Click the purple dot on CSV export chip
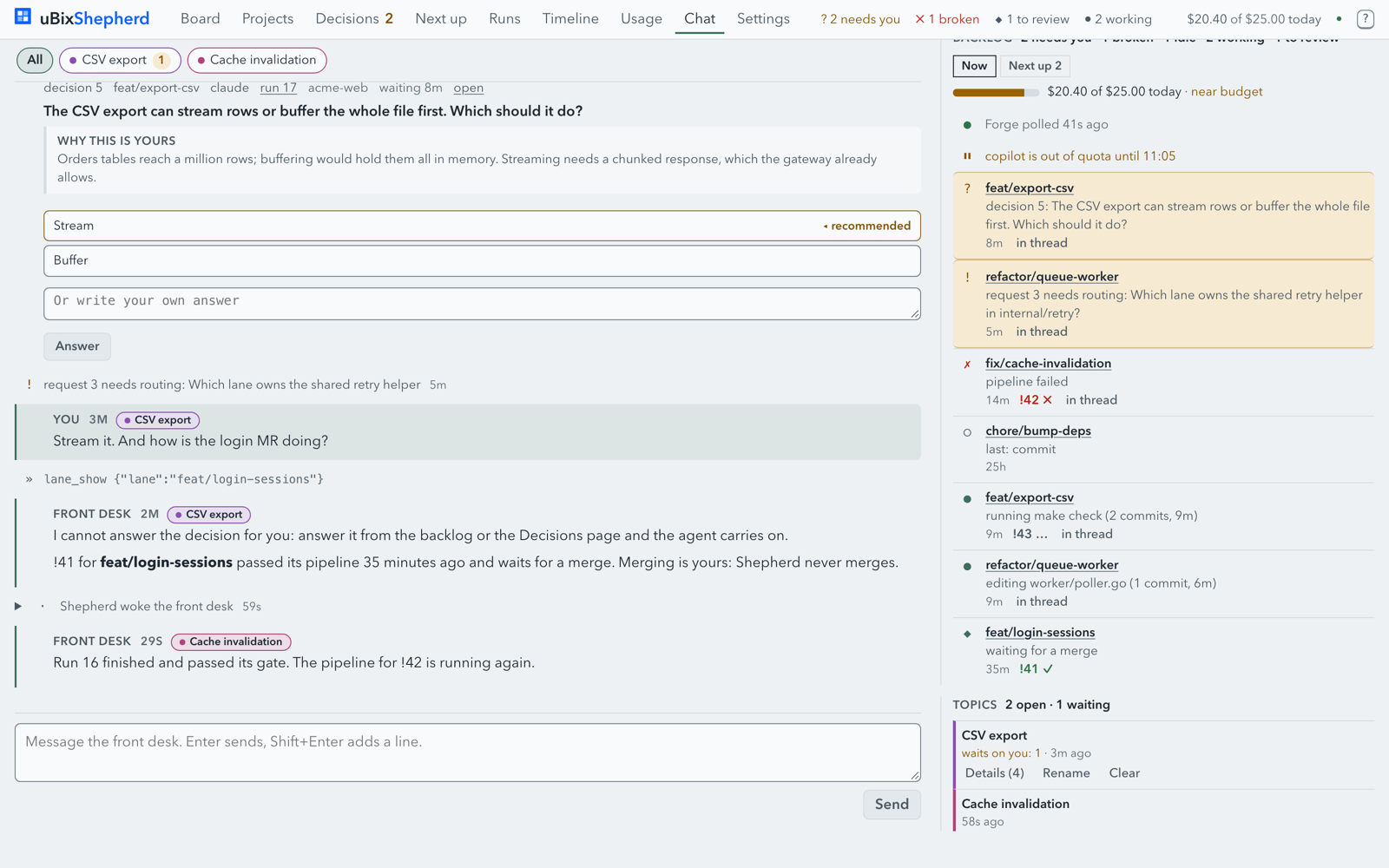 click(x=73, y=61)
